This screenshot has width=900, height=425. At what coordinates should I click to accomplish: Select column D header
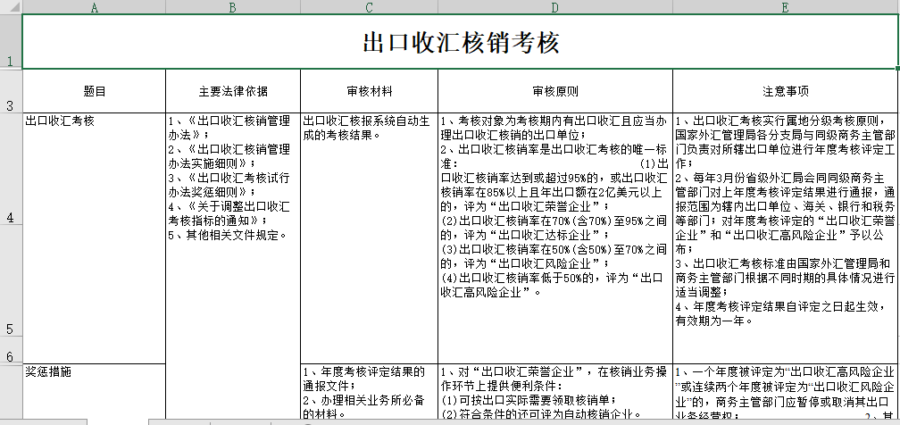tap(555, 7)
